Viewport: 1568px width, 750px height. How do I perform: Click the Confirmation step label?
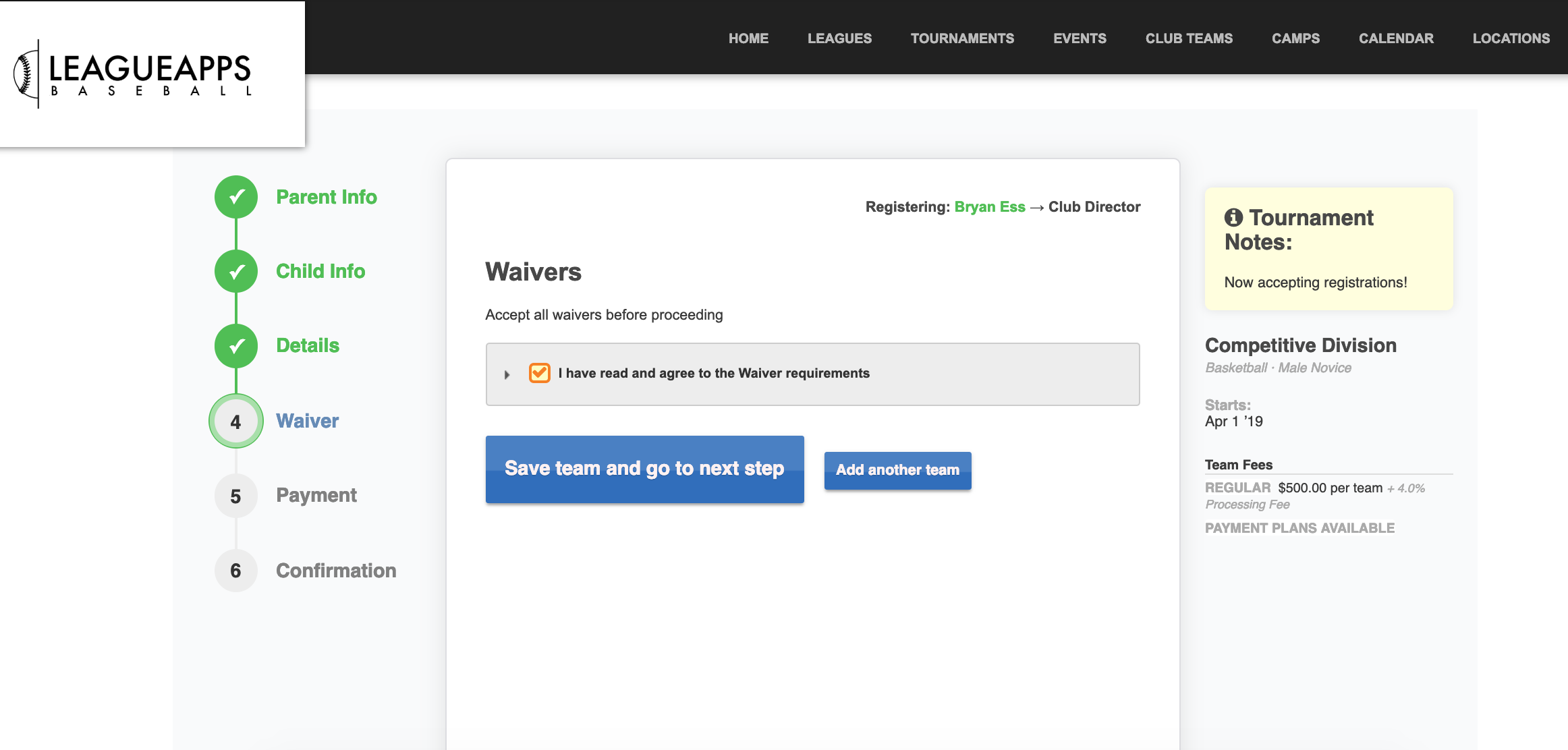point(336,571)
